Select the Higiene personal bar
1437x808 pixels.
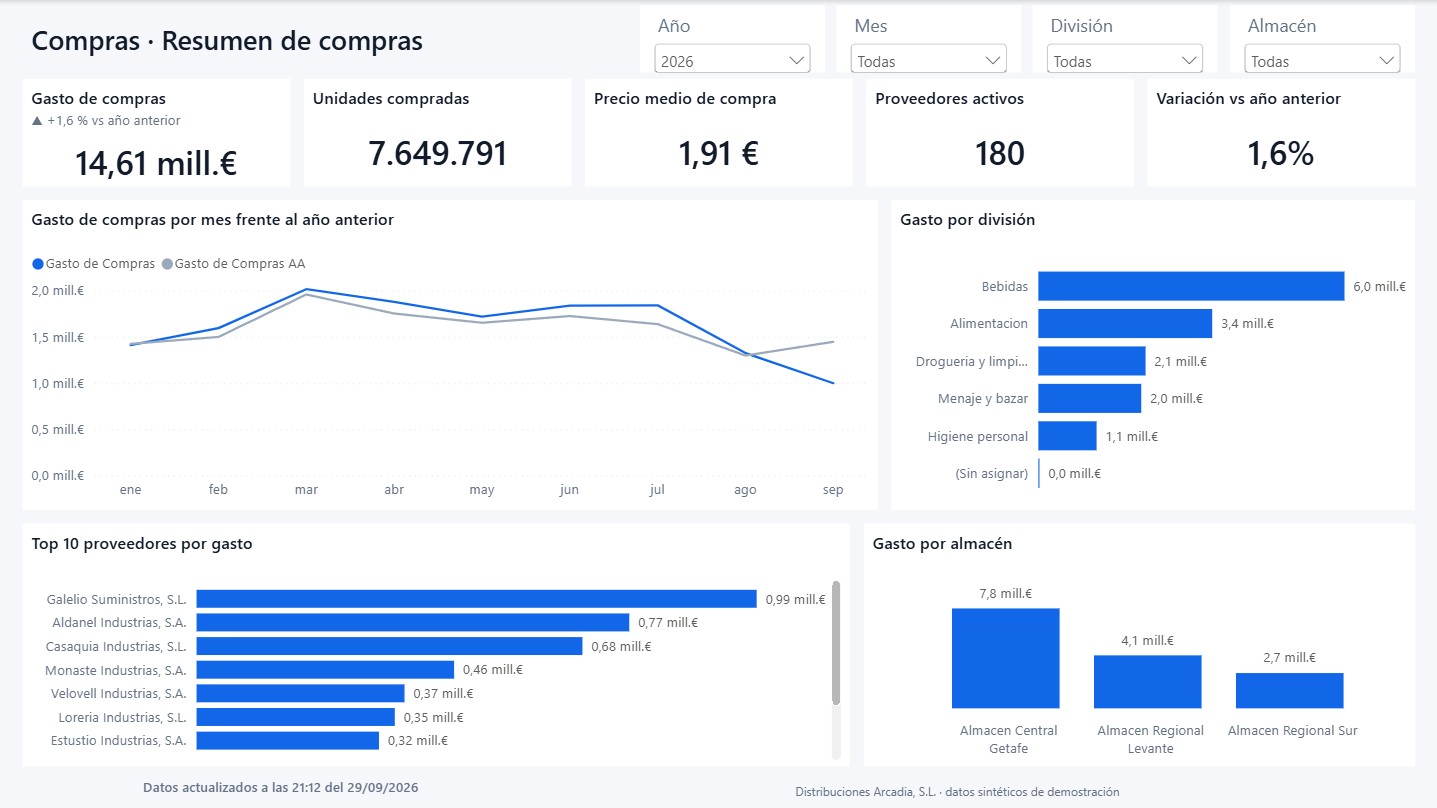(1067, 436)
